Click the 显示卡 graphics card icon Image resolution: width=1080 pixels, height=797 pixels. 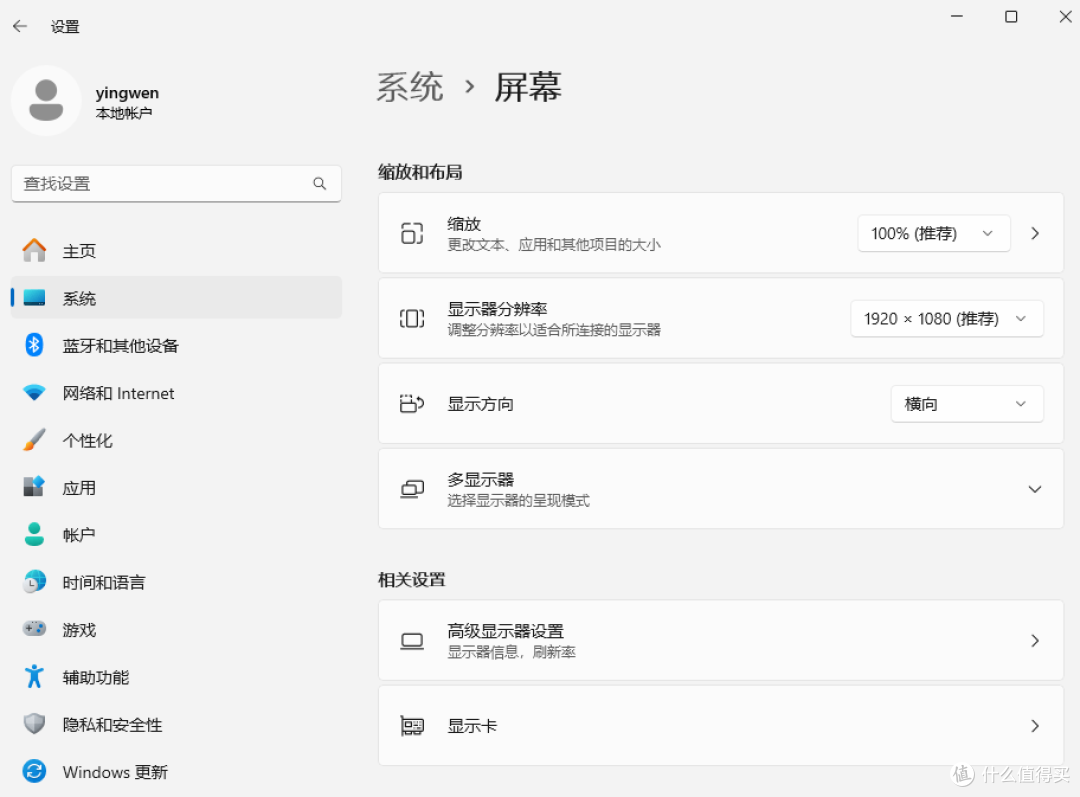pos(412,726)
